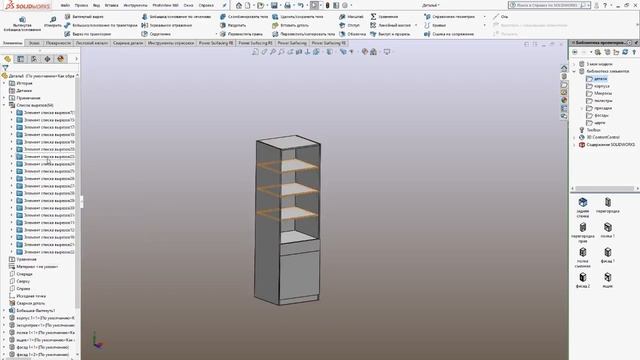This screenshot has height=360, width=640.
Task: Select the Measure (Измерить) tool
Action: (x=53, y=22)
